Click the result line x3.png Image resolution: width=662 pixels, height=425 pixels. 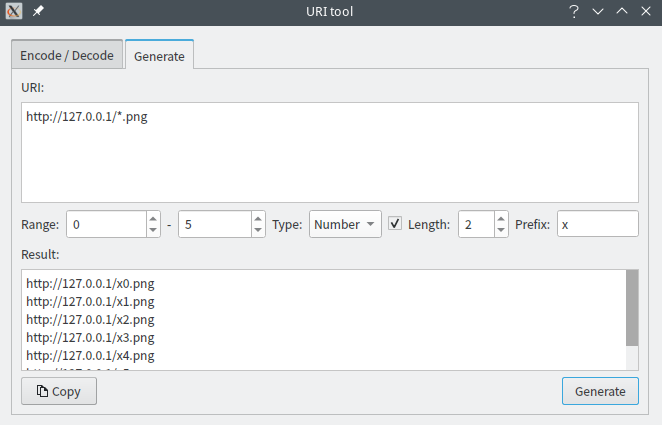pyautogui.click(x=90, y=338)
